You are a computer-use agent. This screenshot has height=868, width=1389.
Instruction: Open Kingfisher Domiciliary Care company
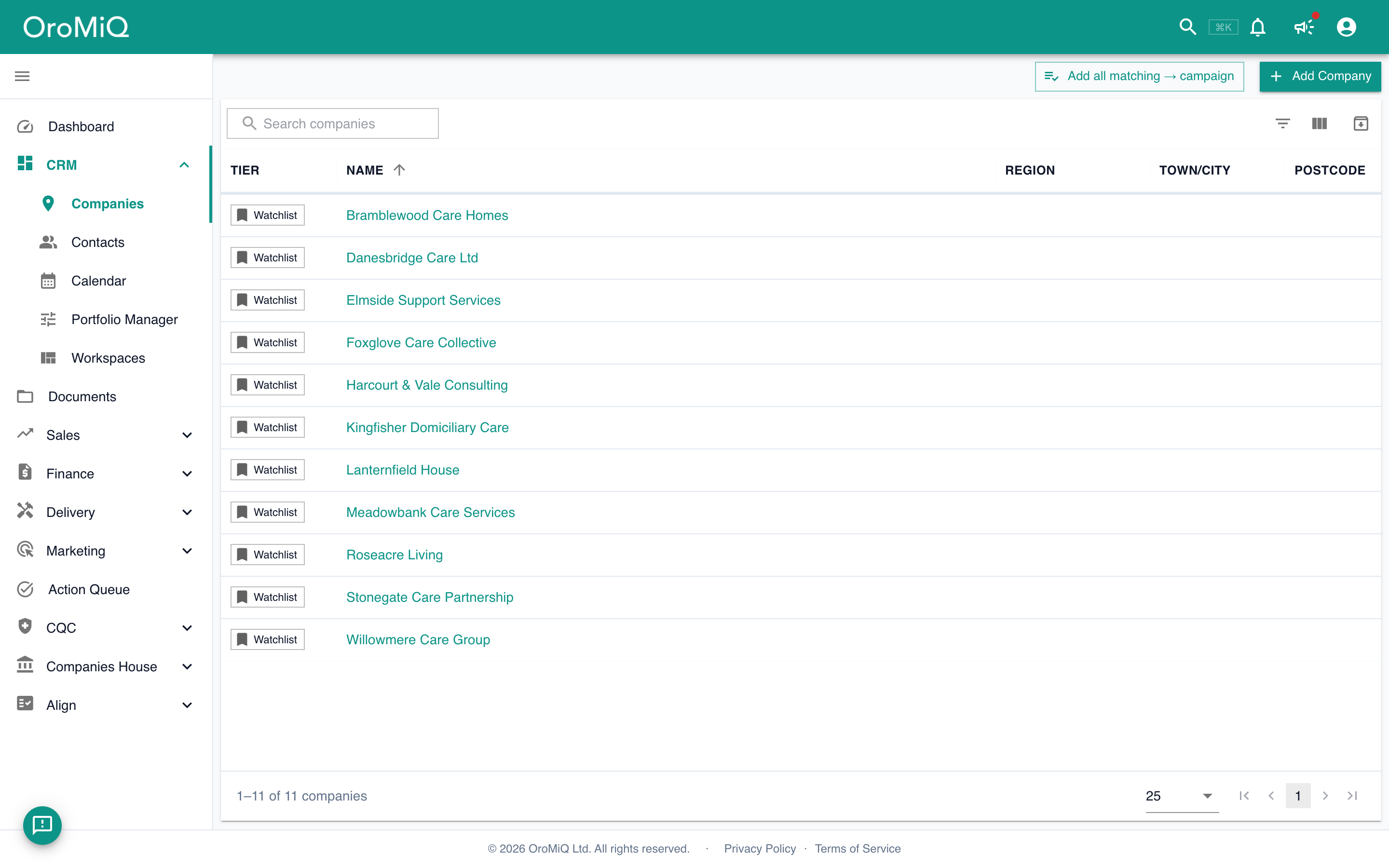(x=428, y=427)
